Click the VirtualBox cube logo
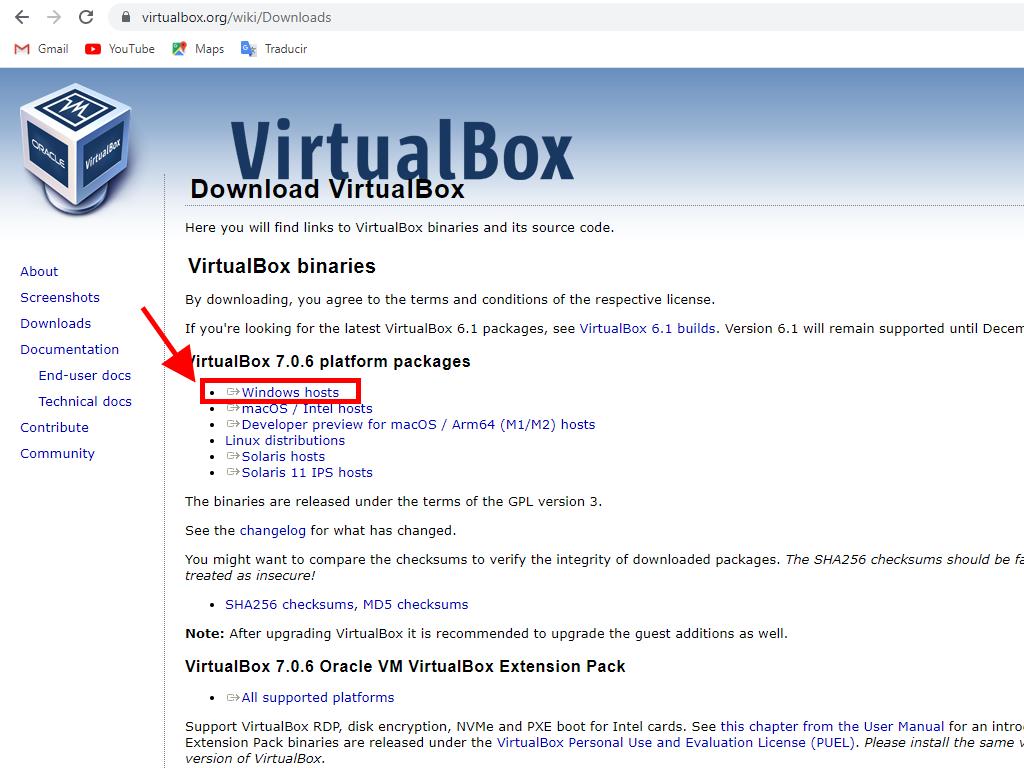 pyautogui.click(x=76, y=149)
